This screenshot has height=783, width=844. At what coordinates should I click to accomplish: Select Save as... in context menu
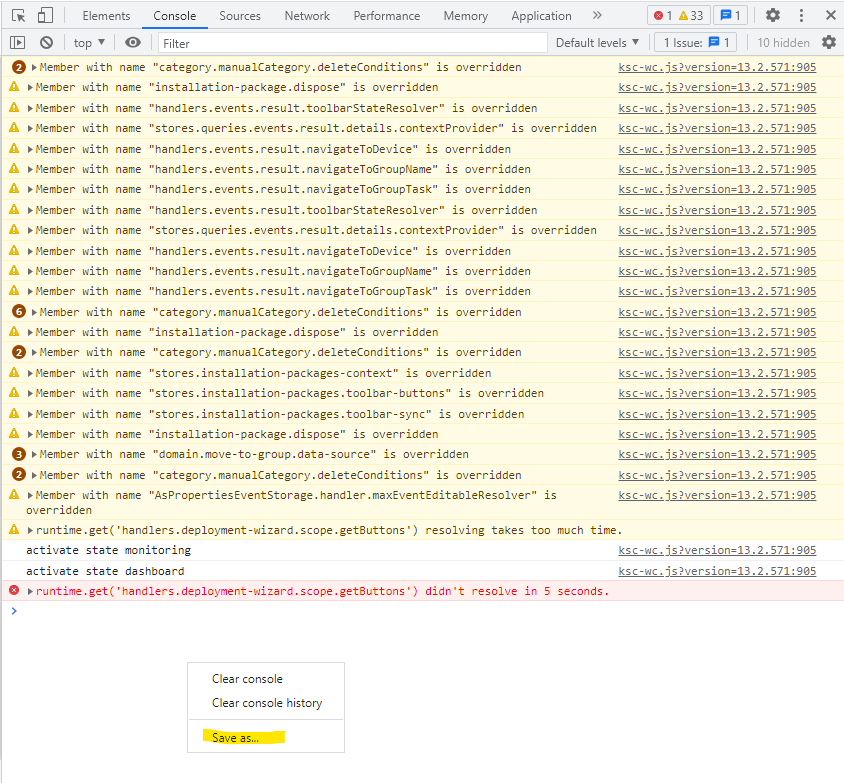pyautogui.click(x=235, y=737)
